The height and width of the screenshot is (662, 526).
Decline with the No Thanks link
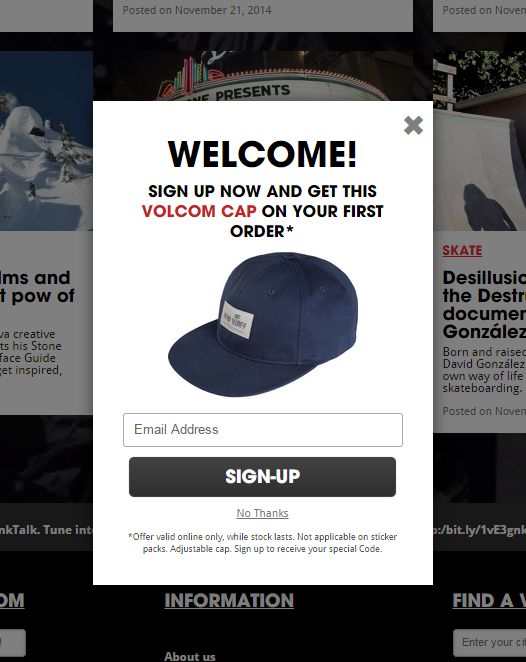(x=262, y=513)
